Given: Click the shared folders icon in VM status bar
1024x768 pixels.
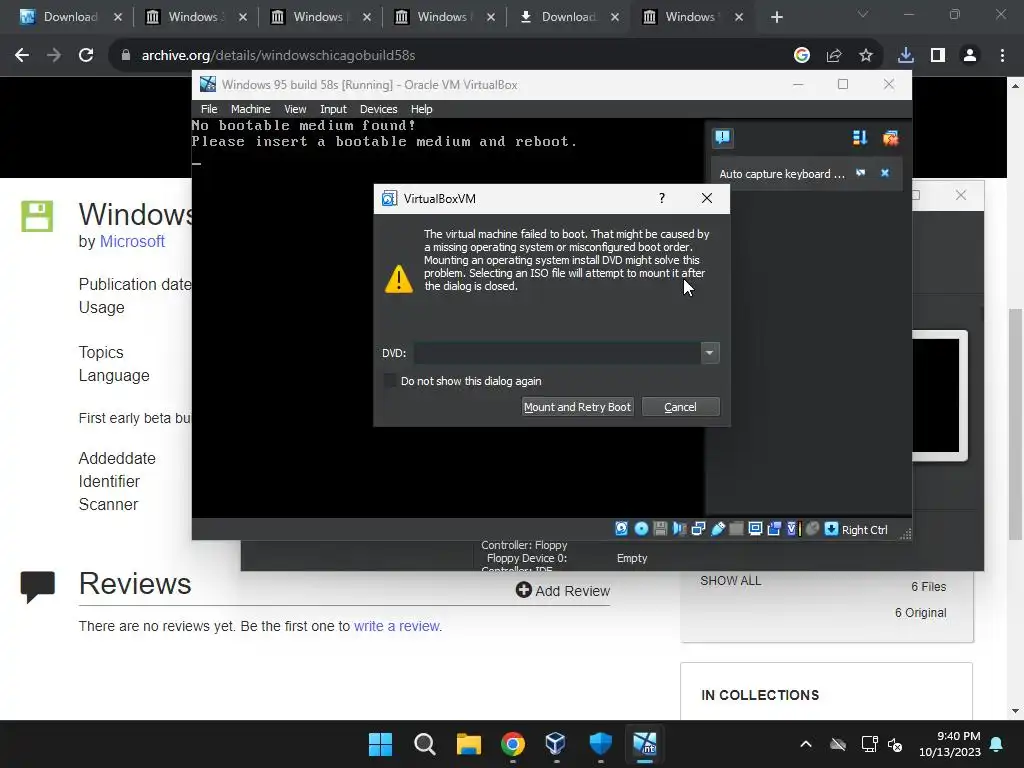Looking at the screenshot, I should tap(736, 529).
